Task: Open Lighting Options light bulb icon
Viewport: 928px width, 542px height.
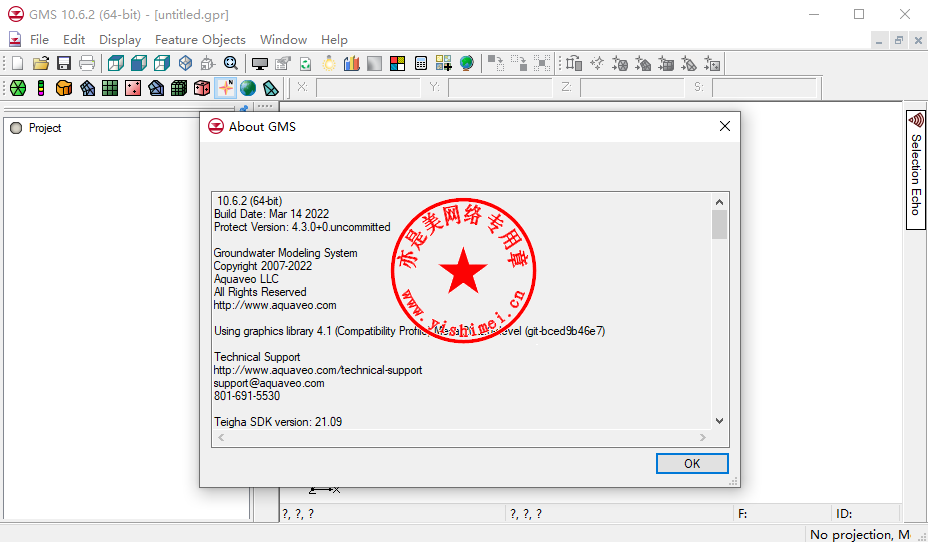Action: (328, 63)
